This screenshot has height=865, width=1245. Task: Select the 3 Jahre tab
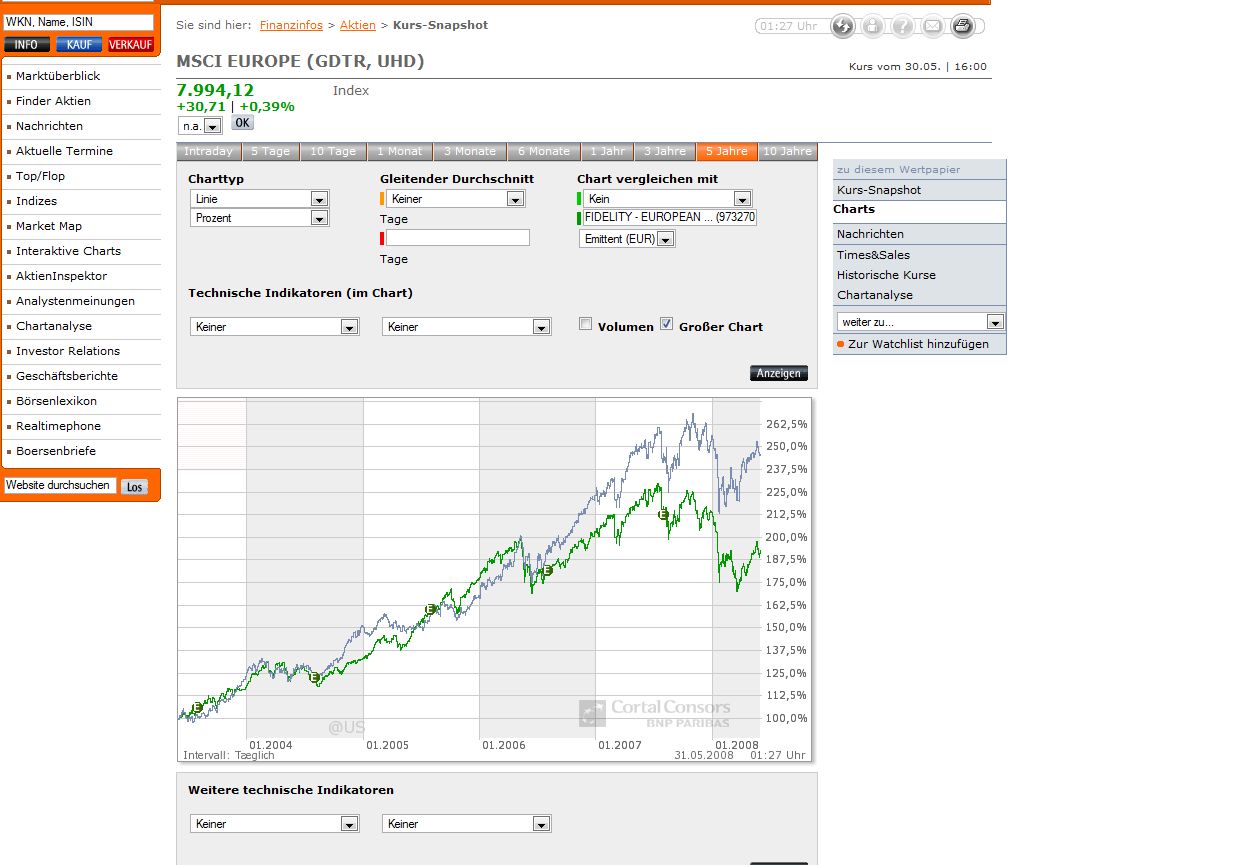click(x=665, y=152)
